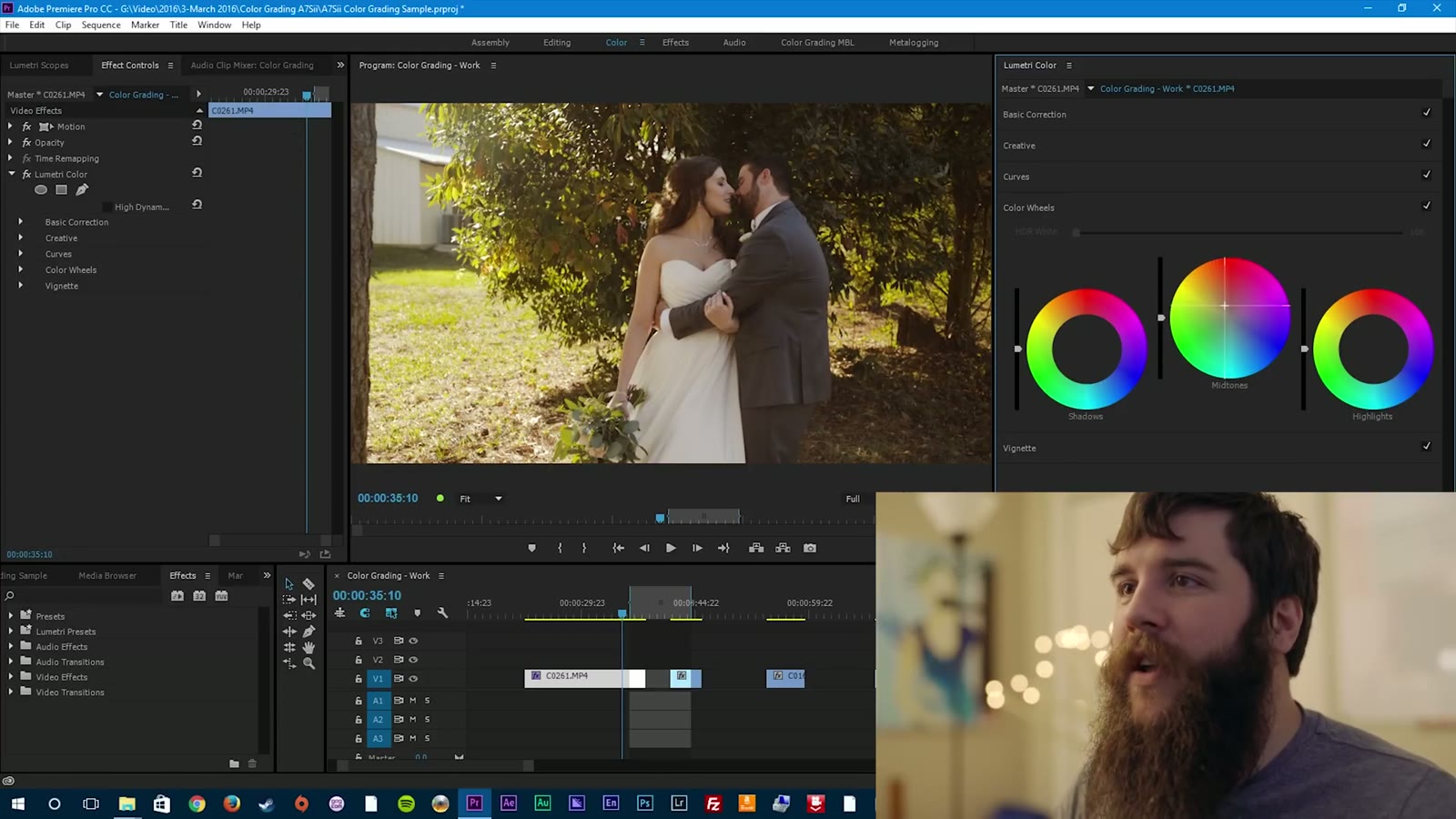Open Photoshop from the taskbar
Viewport: 1456px width, 819px height.
click(645, 803)
